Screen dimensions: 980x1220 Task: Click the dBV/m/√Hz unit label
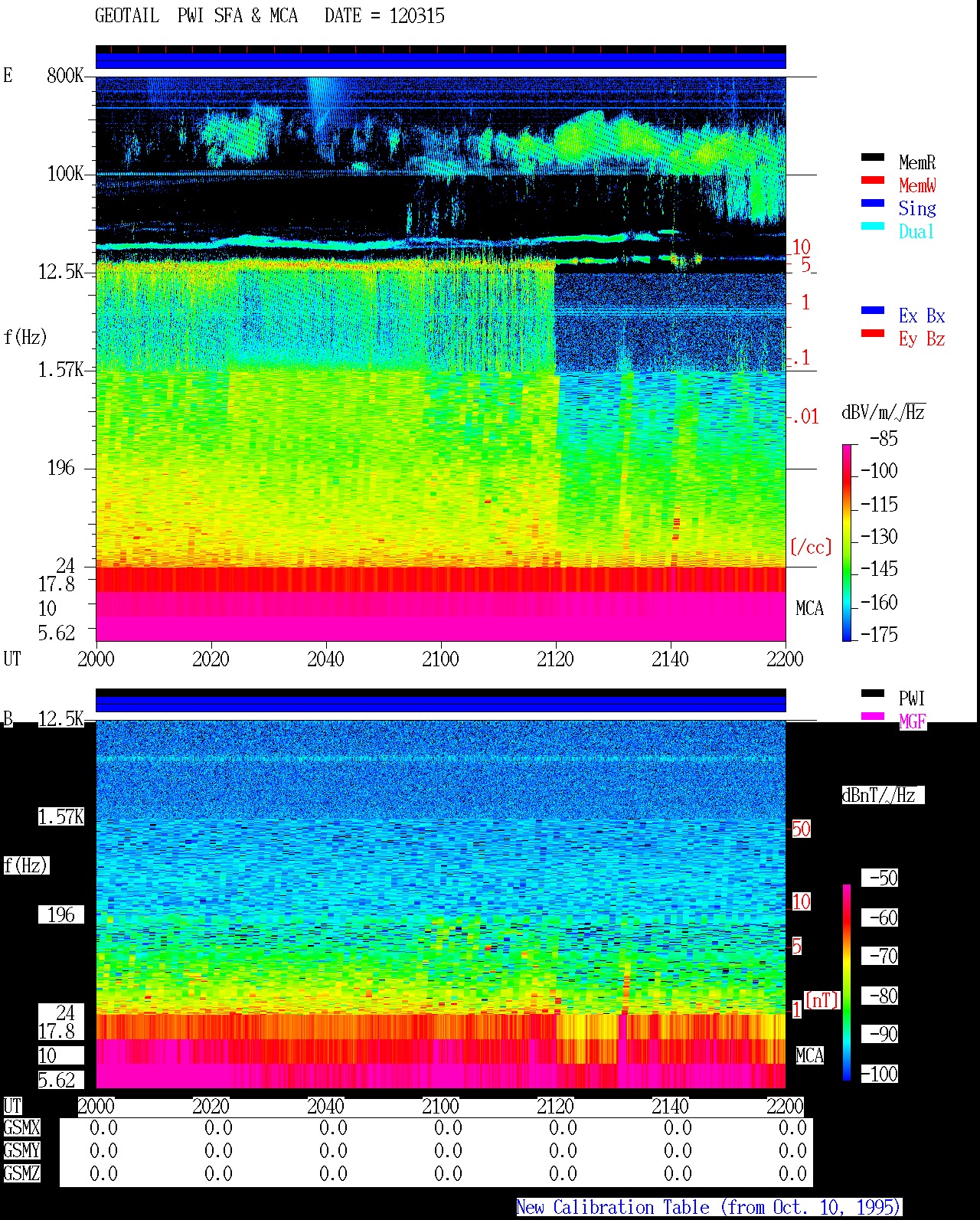[884, 412]
